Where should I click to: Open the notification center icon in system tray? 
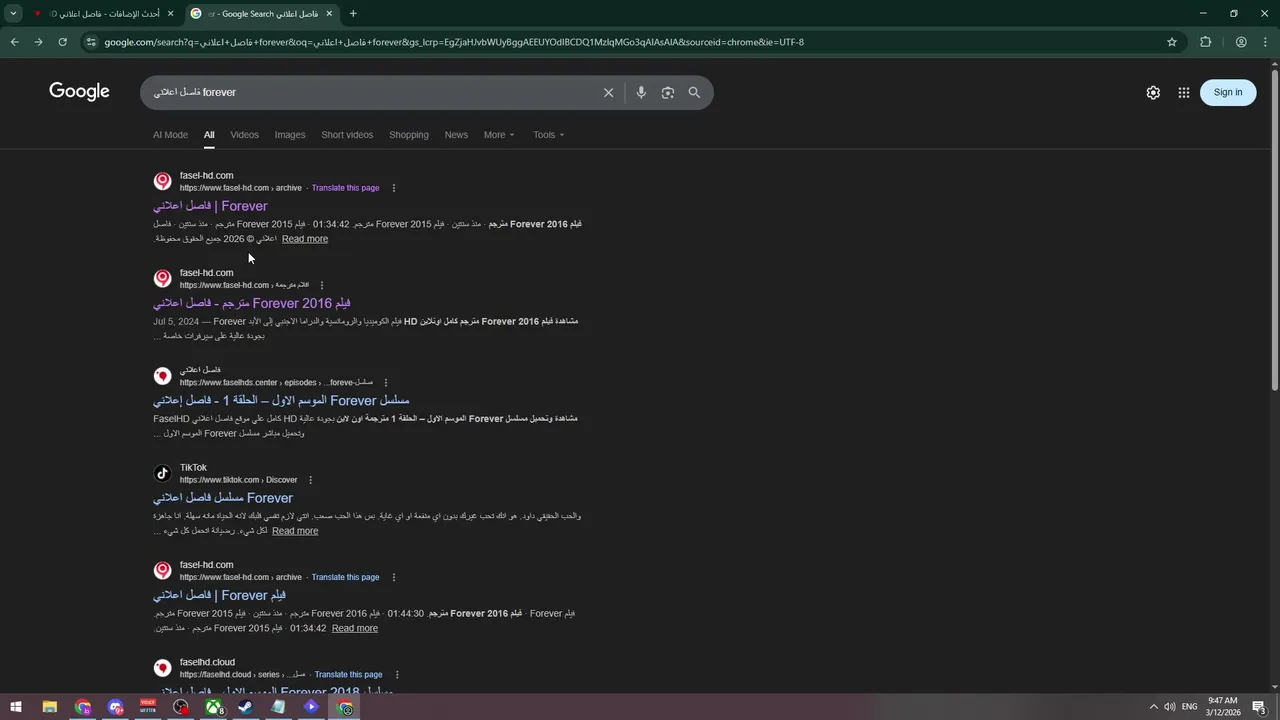point(1260,707)
